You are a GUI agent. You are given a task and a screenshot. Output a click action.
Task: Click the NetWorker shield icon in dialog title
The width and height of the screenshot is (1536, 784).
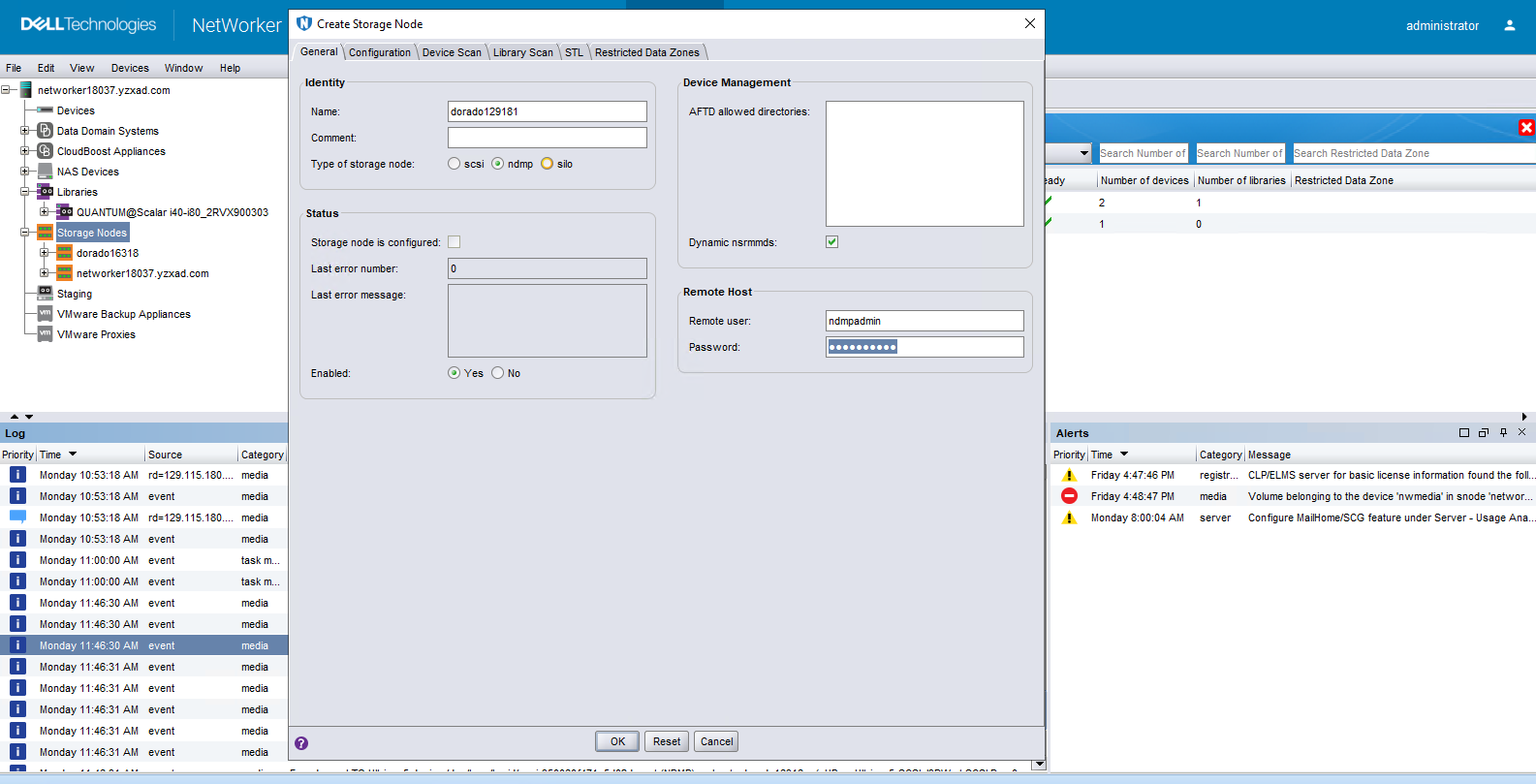(304, 23)
